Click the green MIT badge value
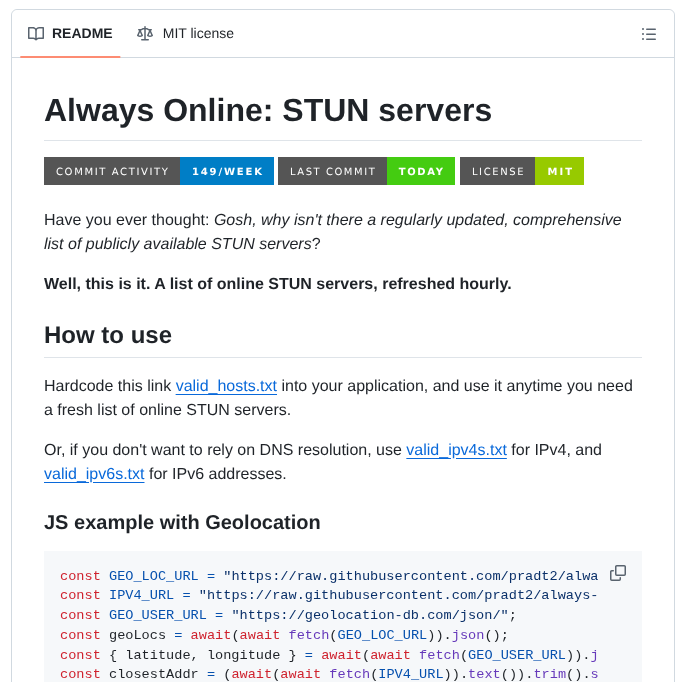Viewport: 681px width, 682px height. [x=560, y=171]
